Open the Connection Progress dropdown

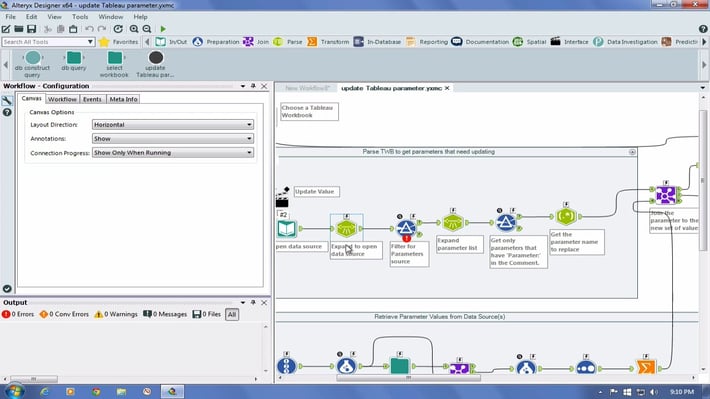(173, 153)
